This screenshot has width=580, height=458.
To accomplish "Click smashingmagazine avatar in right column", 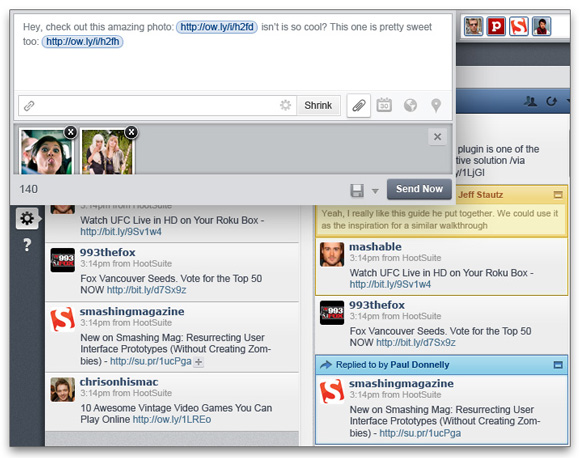I will (332, 391).
